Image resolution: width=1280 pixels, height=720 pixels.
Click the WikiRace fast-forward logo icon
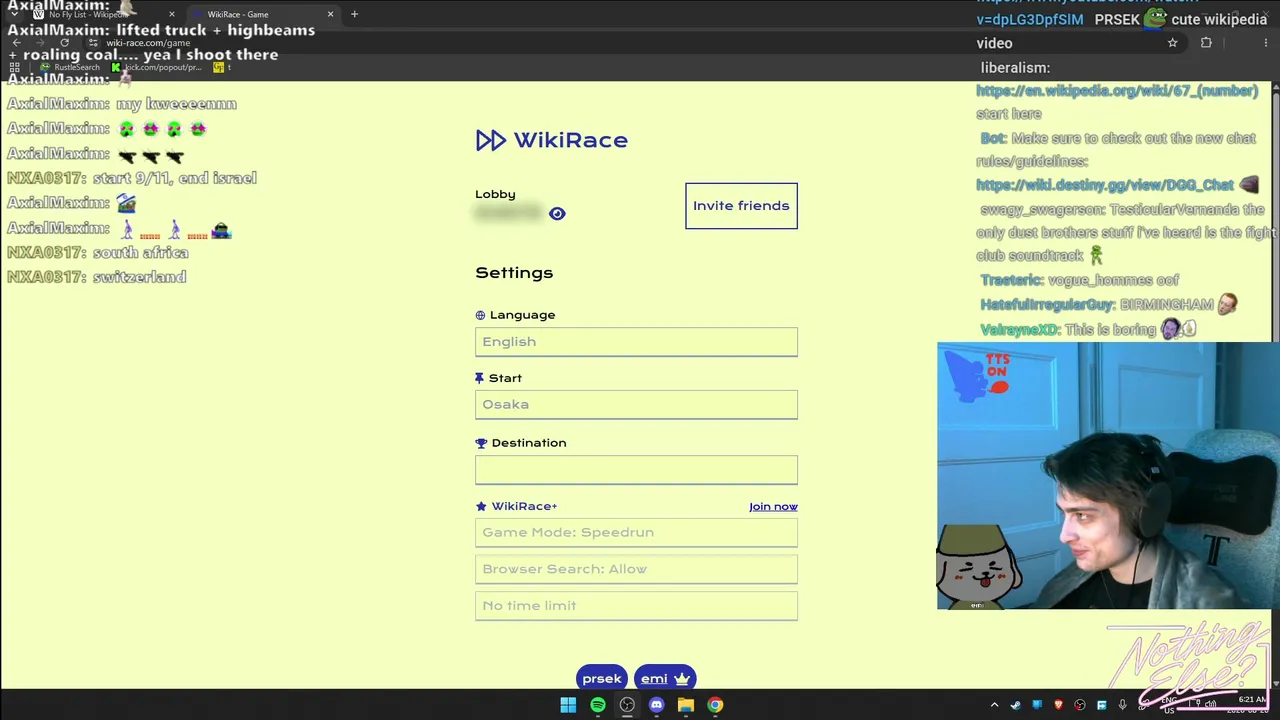pos(490,140)
